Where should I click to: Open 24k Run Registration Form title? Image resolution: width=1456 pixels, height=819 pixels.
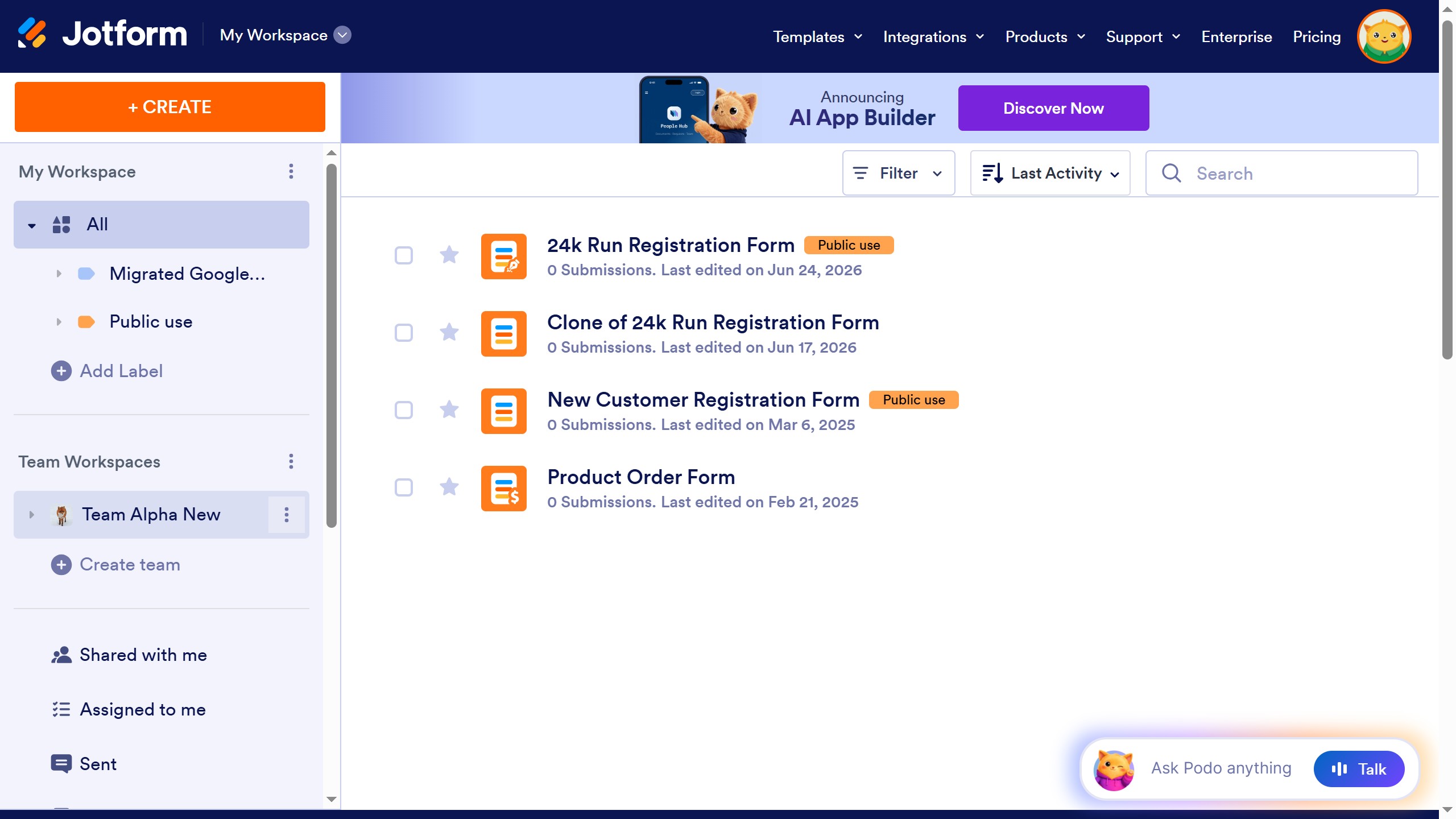(671, 245)
